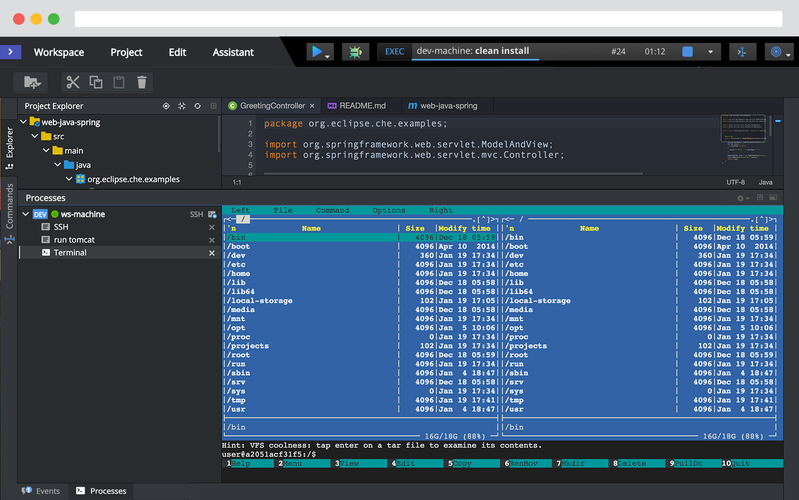
Task: Close the GreetingController editor tab
Action: coord(312,105)
